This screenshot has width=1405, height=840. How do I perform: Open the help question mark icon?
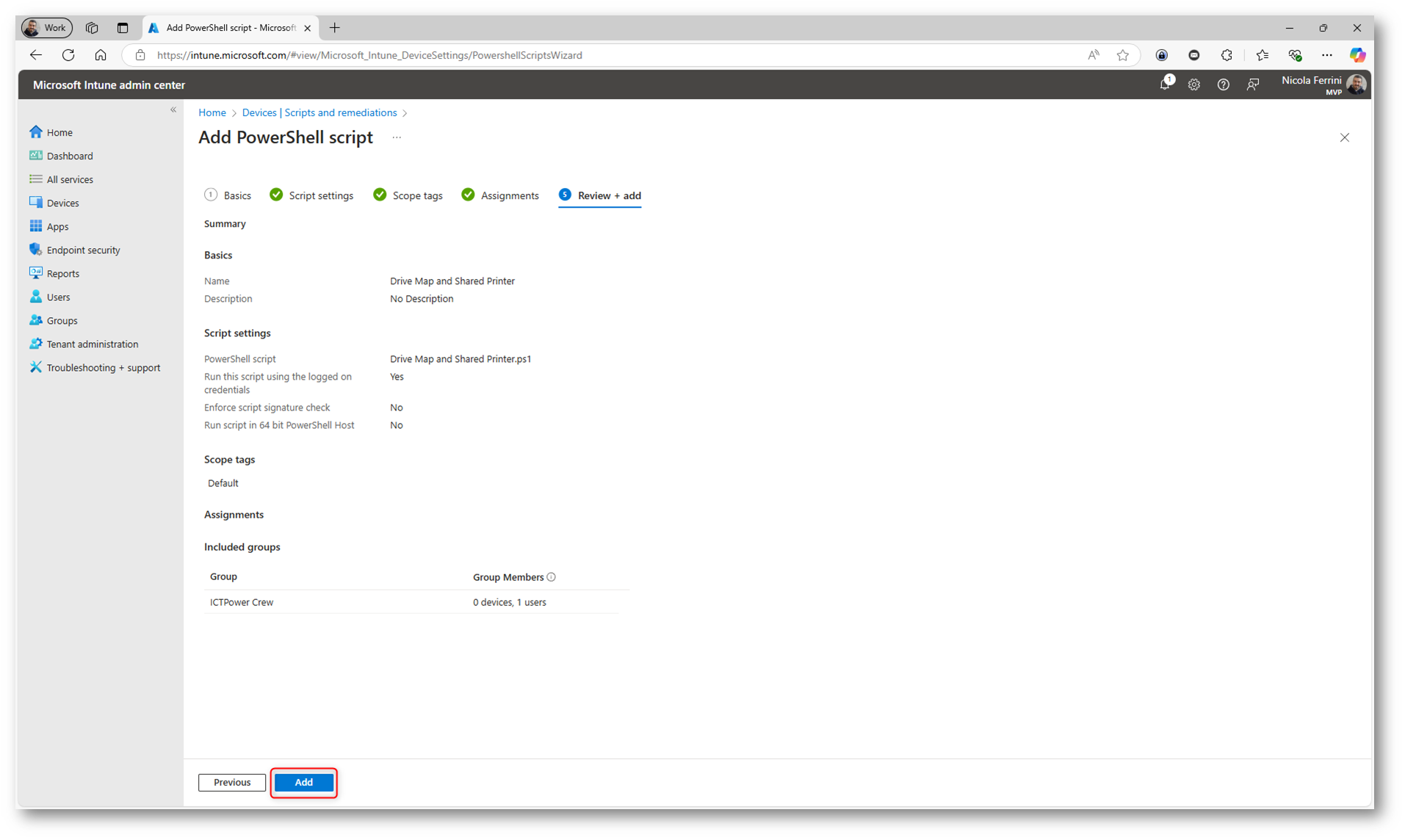1224,84
